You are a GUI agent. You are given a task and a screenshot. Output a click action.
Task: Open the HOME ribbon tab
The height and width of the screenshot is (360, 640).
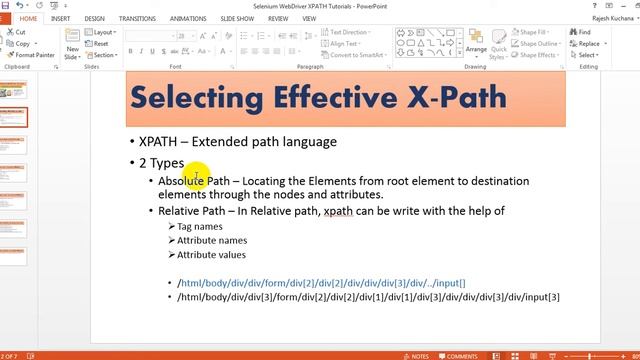(28, 19)
